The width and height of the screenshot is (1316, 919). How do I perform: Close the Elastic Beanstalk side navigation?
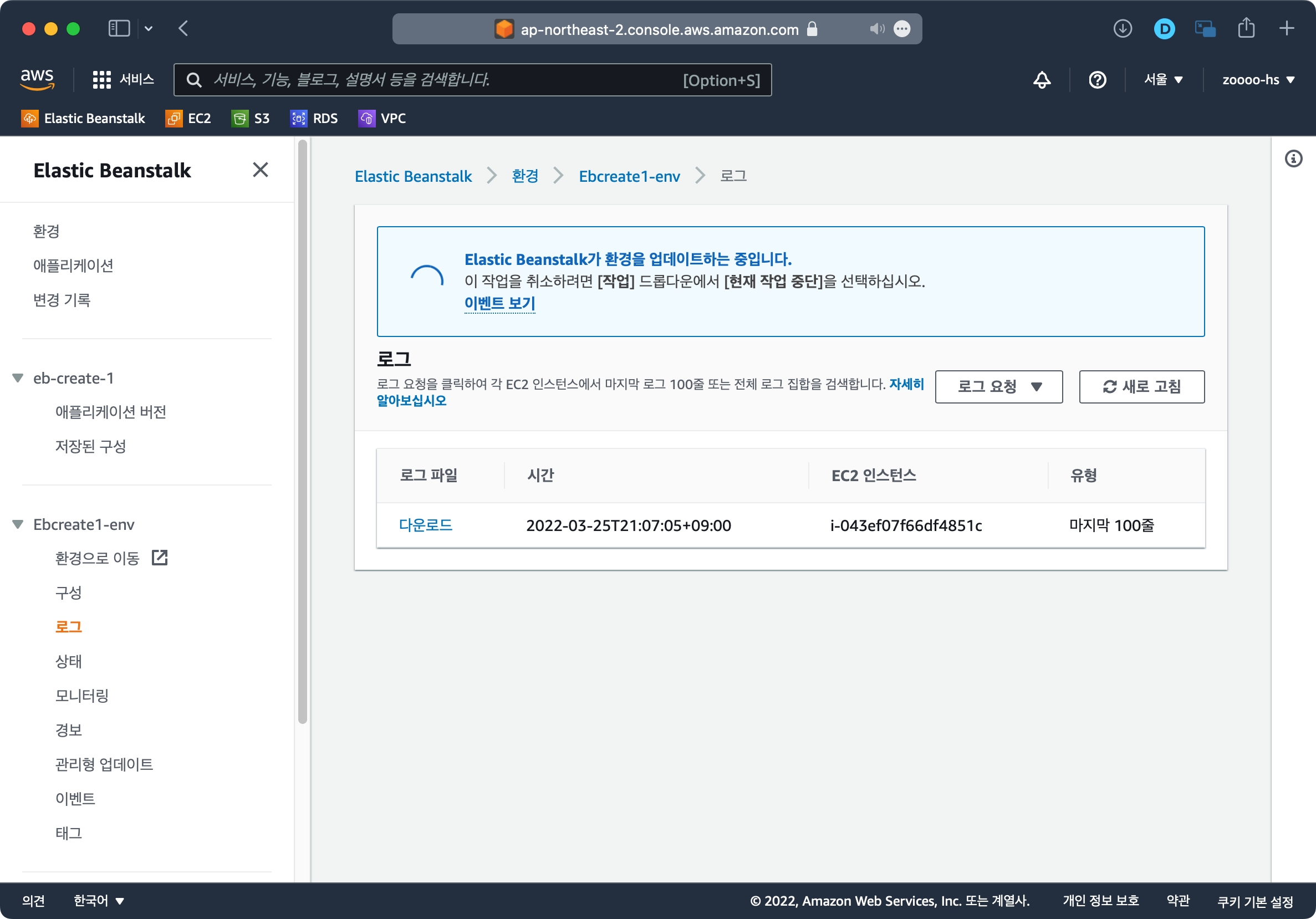[x=260, y=170]
